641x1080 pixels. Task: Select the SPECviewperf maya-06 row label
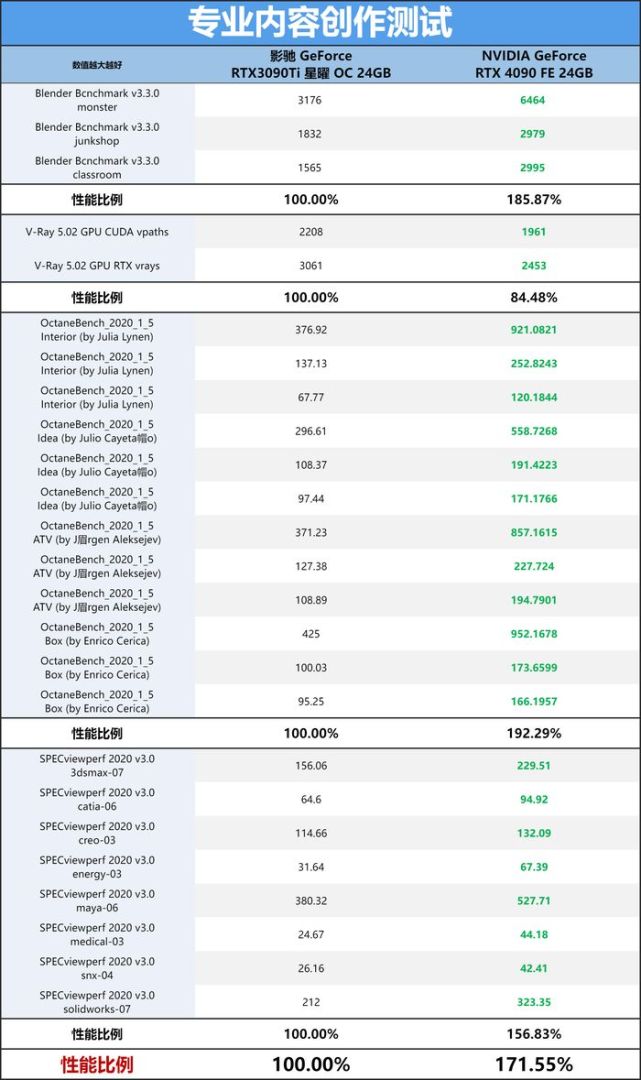[97, 901]
